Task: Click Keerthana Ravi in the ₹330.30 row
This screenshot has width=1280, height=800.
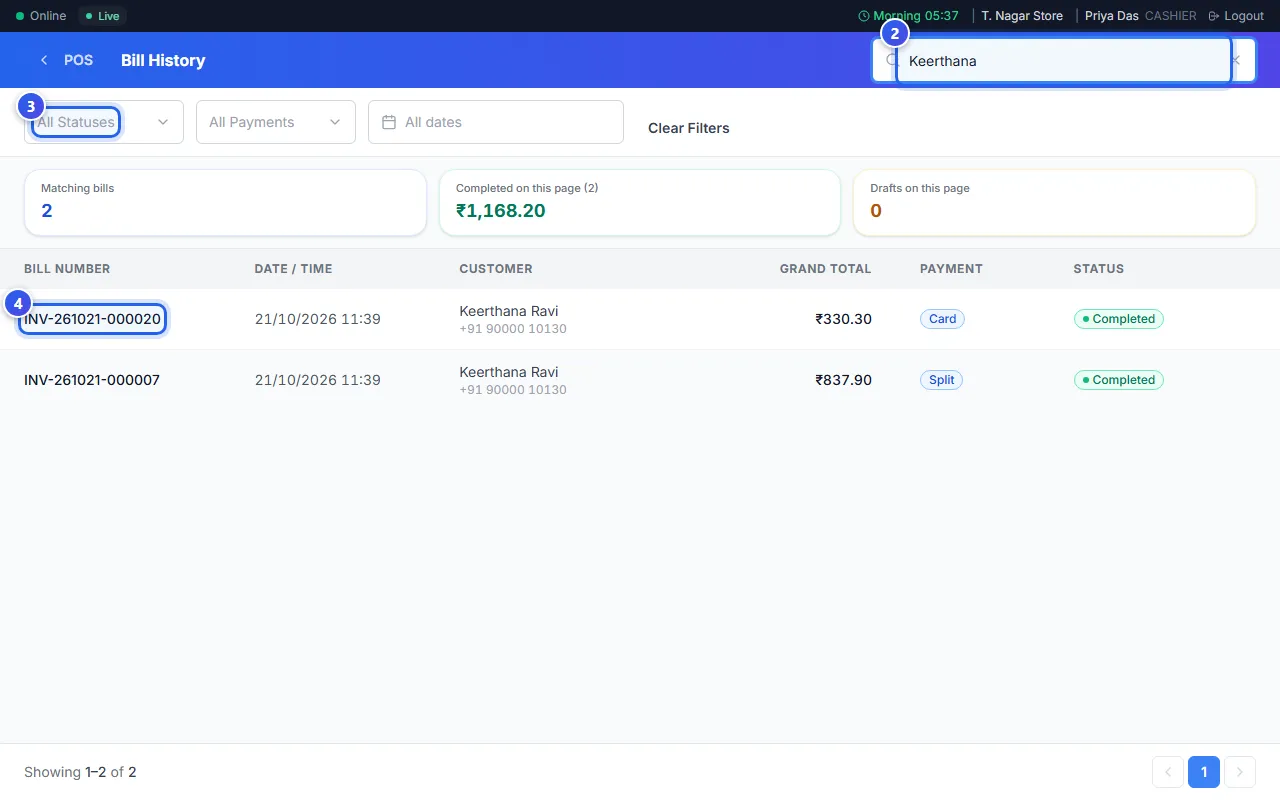Action: 509,311
